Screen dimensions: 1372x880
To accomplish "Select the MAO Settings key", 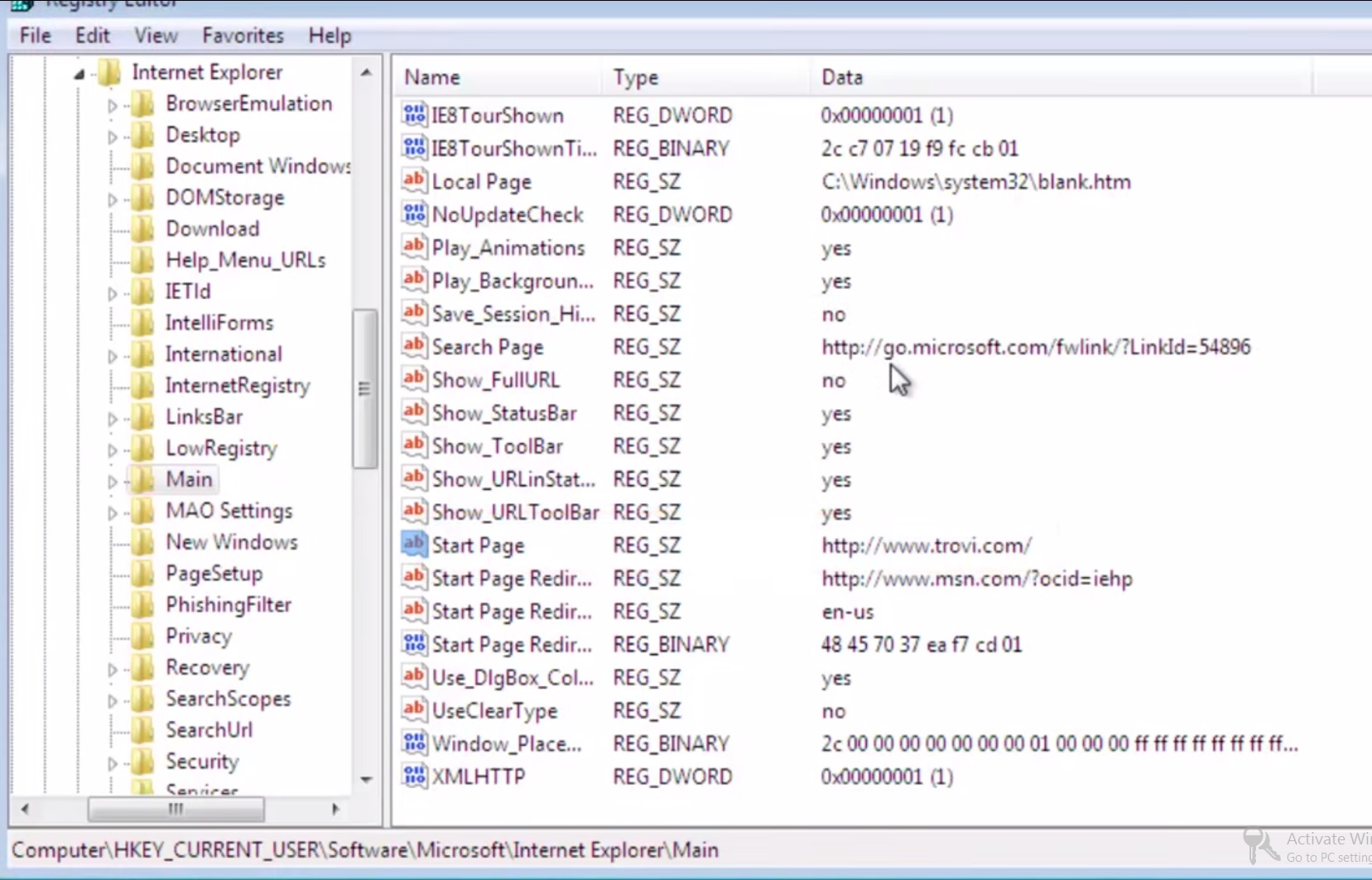I will point(229,511).
